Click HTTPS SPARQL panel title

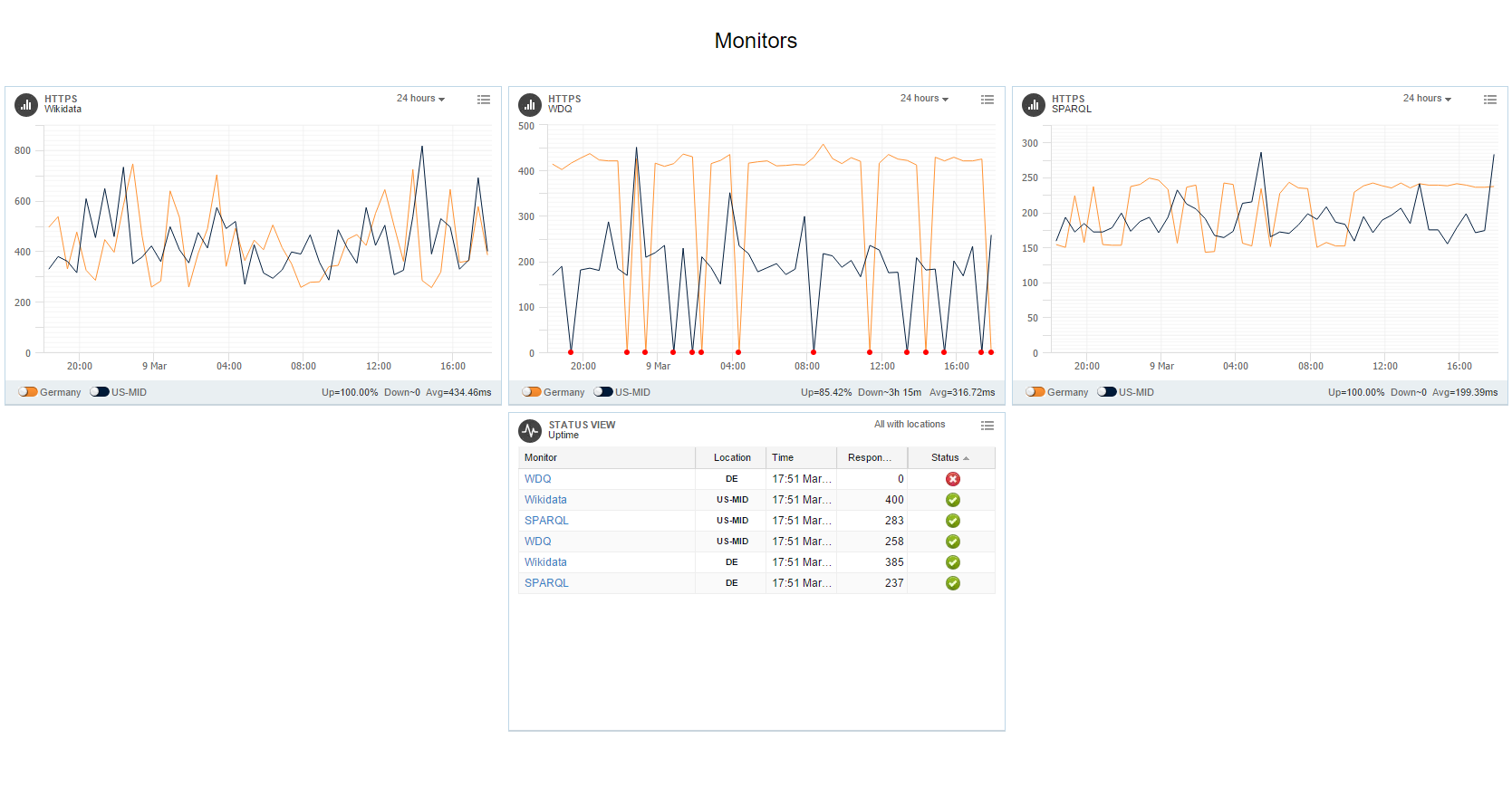(1072, 104)
